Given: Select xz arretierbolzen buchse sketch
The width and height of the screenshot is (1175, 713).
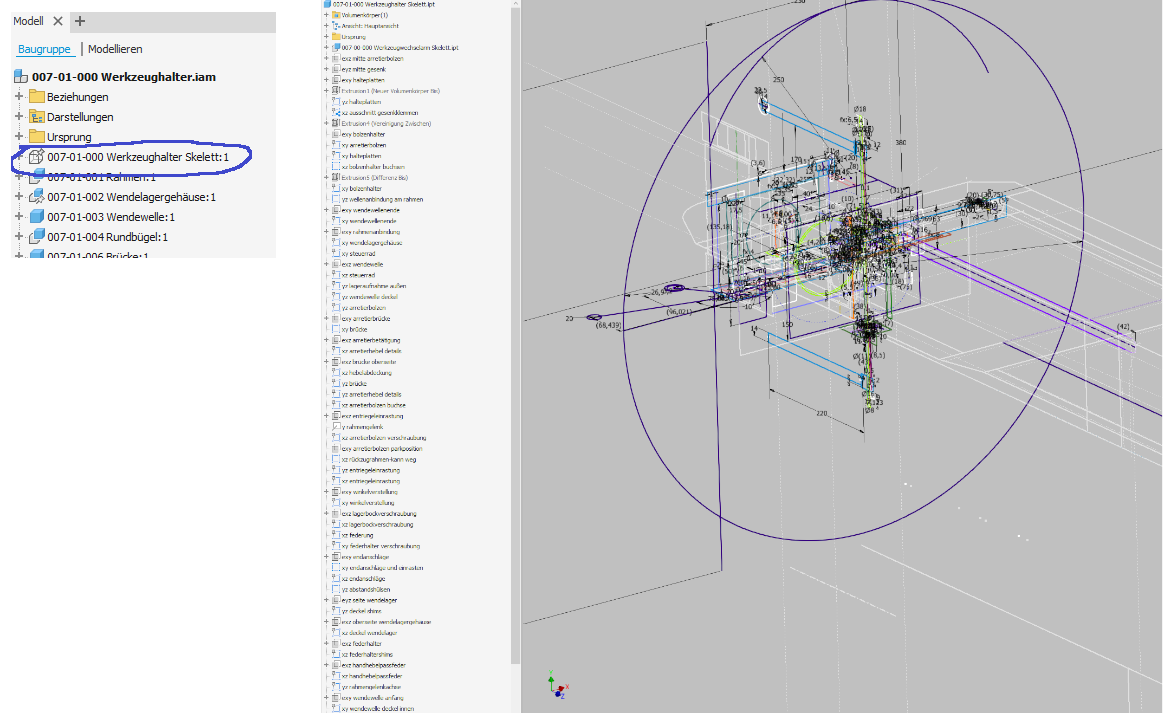Looking at the screenshot, I should click(x=373, y=406).
